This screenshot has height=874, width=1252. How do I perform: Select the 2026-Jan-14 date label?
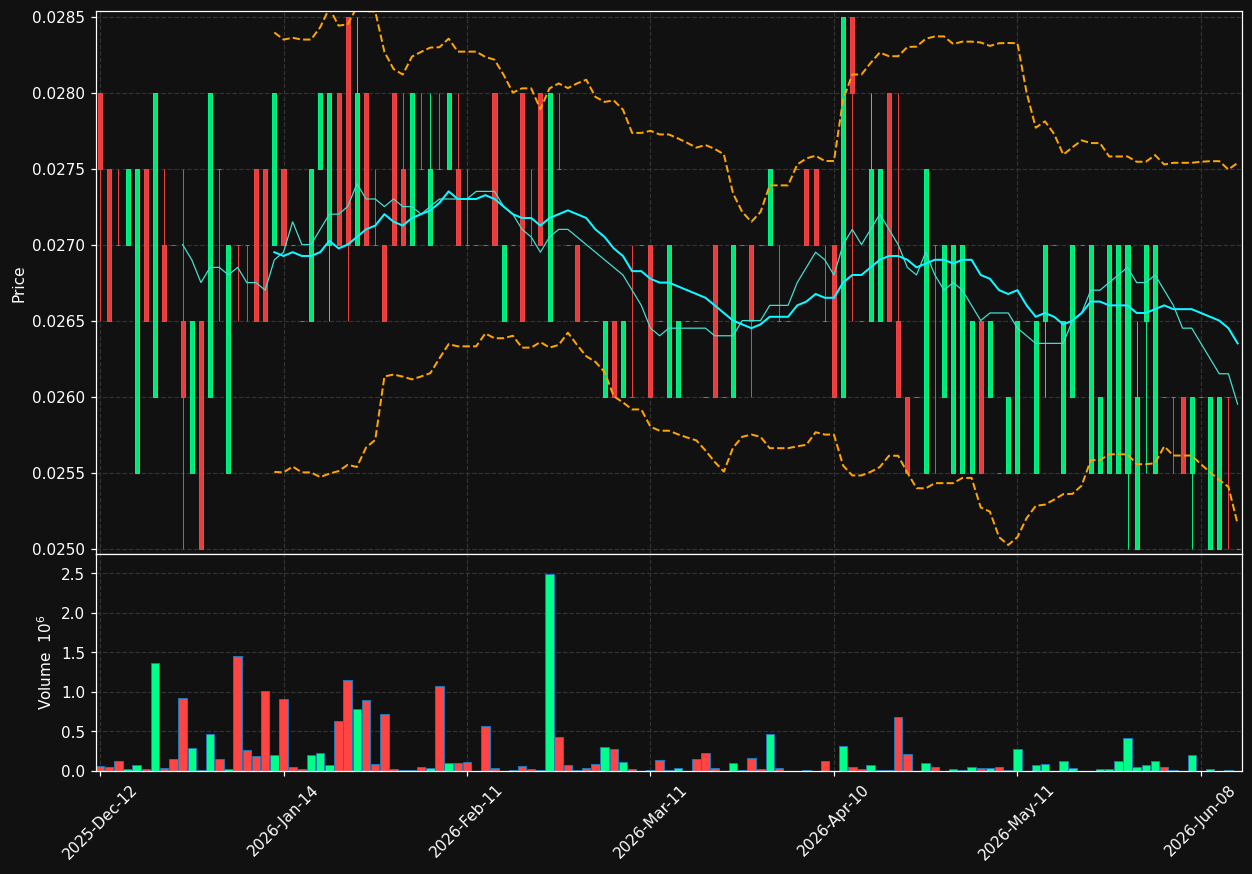click(282, 822)
